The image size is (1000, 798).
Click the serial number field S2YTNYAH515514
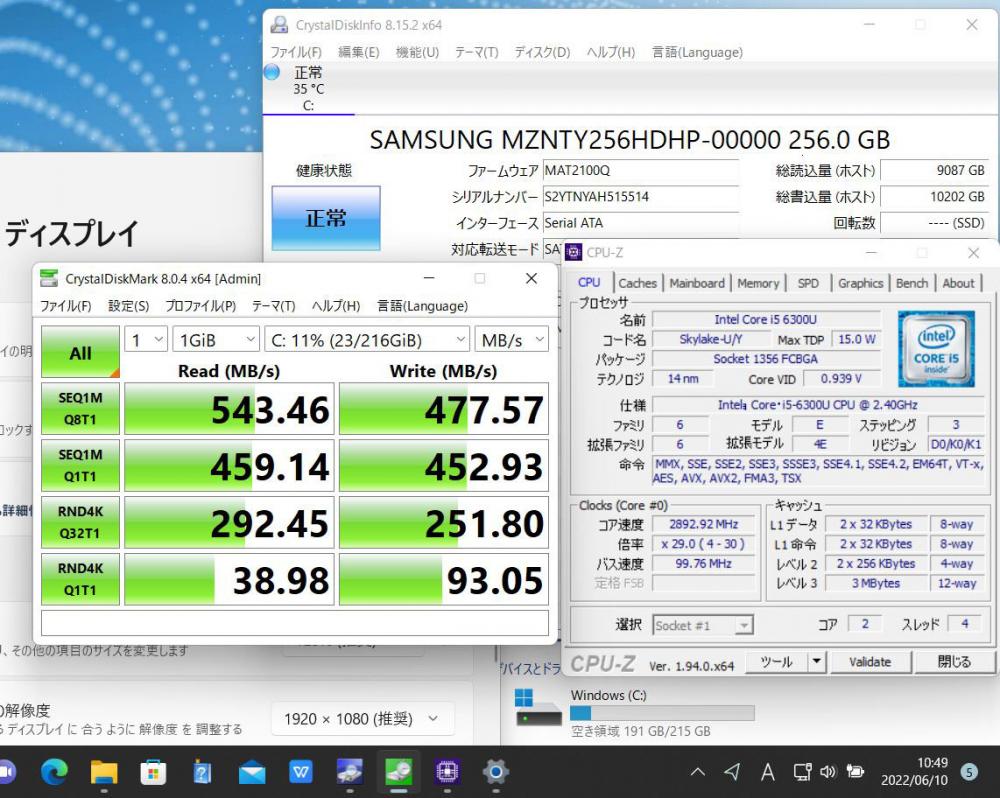[640, 196]
